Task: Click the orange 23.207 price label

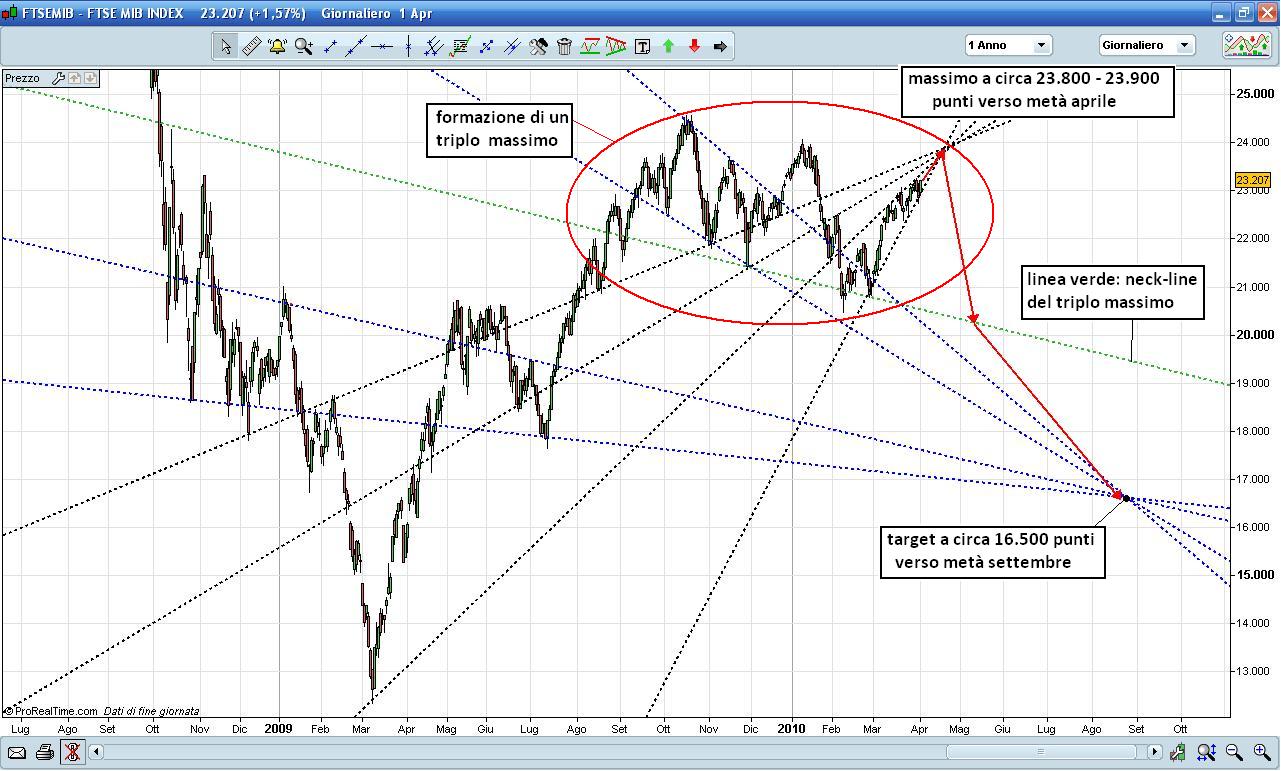Action: [x=1252, y=181]
